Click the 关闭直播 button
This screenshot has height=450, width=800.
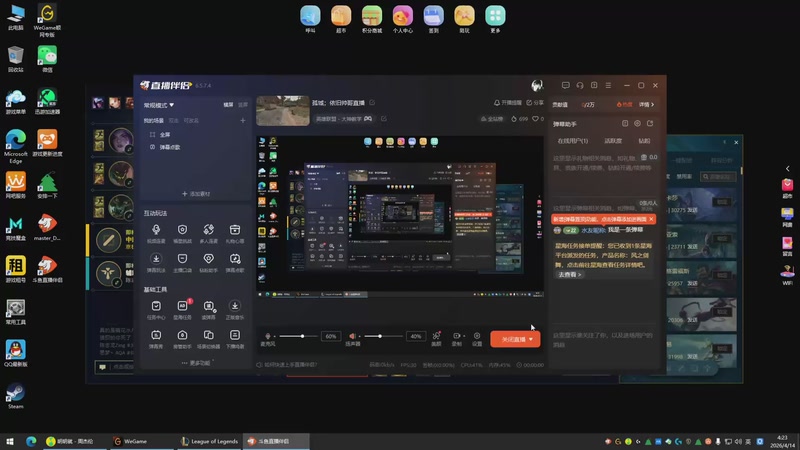tap(515, 339)
